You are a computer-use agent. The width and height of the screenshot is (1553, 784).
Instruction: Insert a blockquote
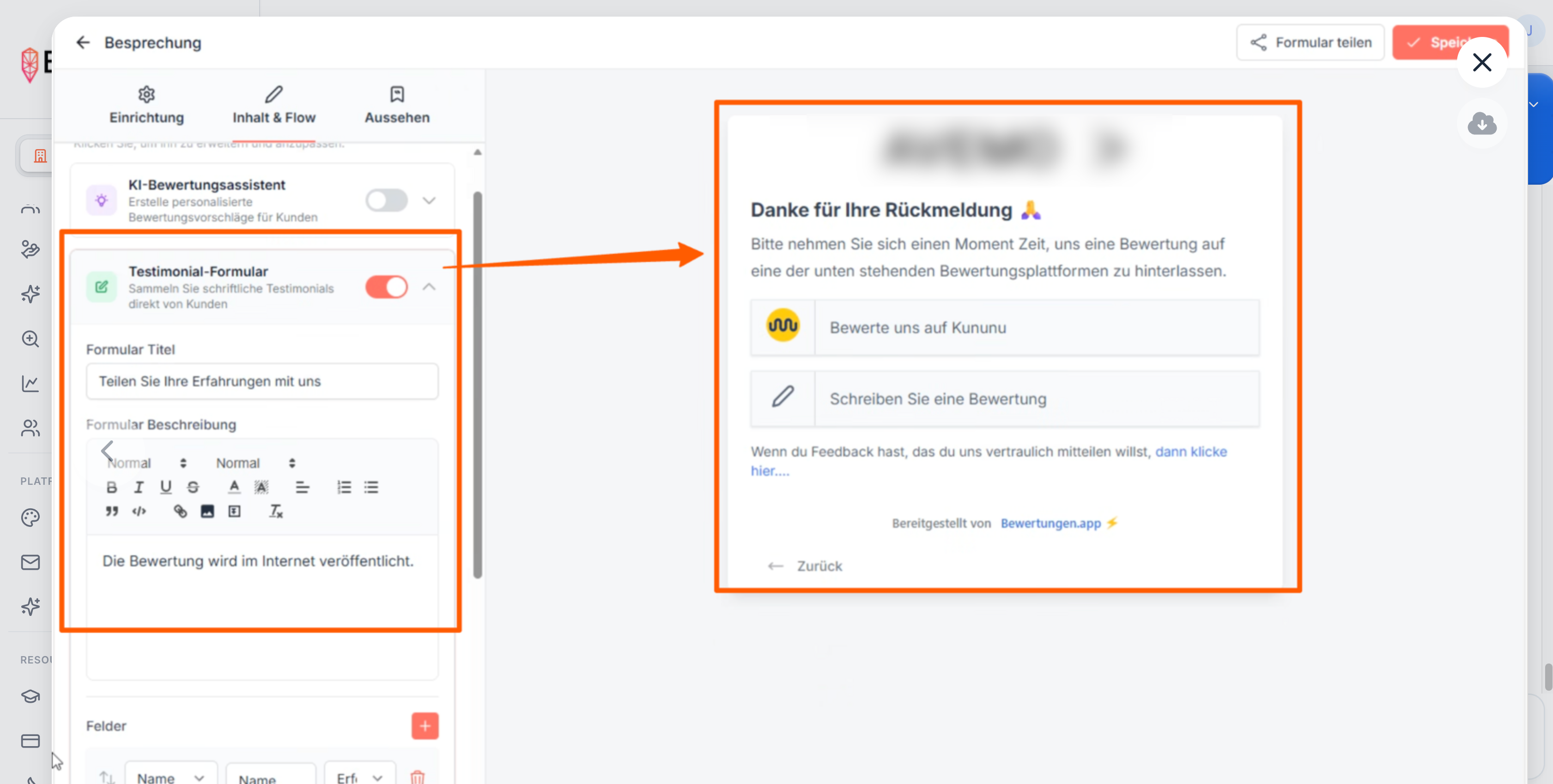tap(111, 511)
